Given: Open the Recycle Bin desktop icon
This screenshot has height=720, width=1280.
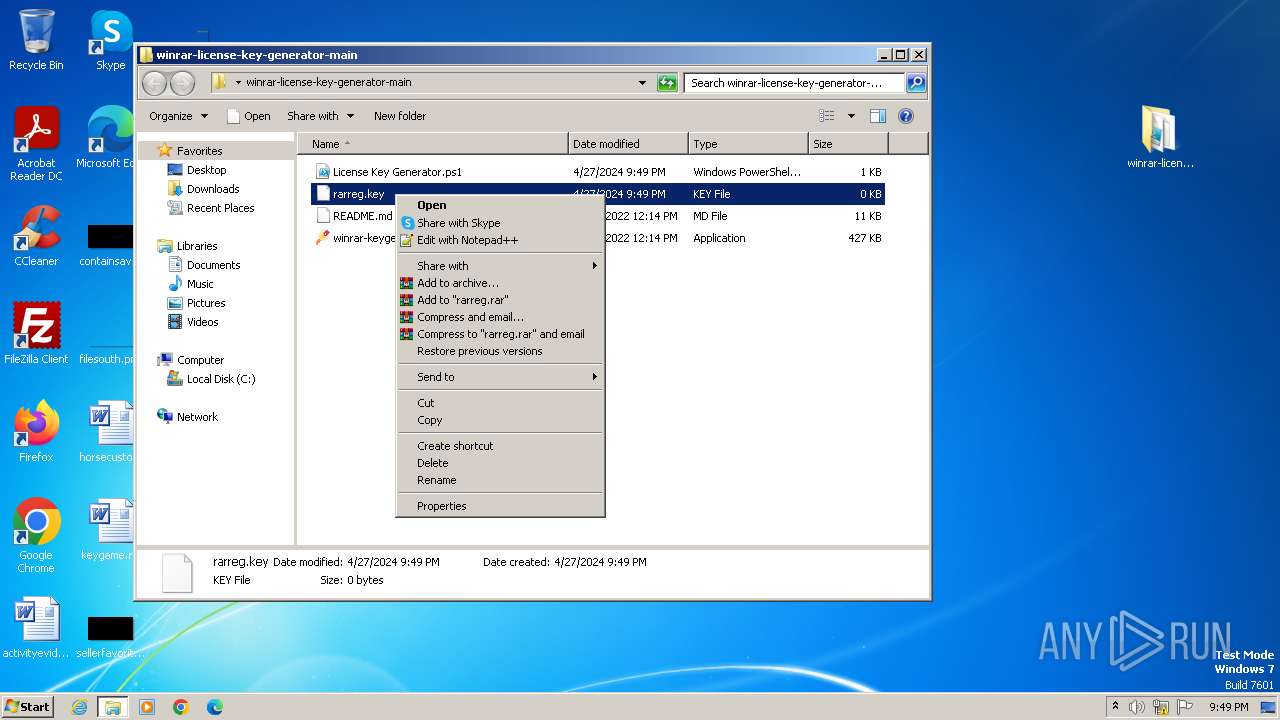Looking at the screenshot, I should (x=36, y=40).
